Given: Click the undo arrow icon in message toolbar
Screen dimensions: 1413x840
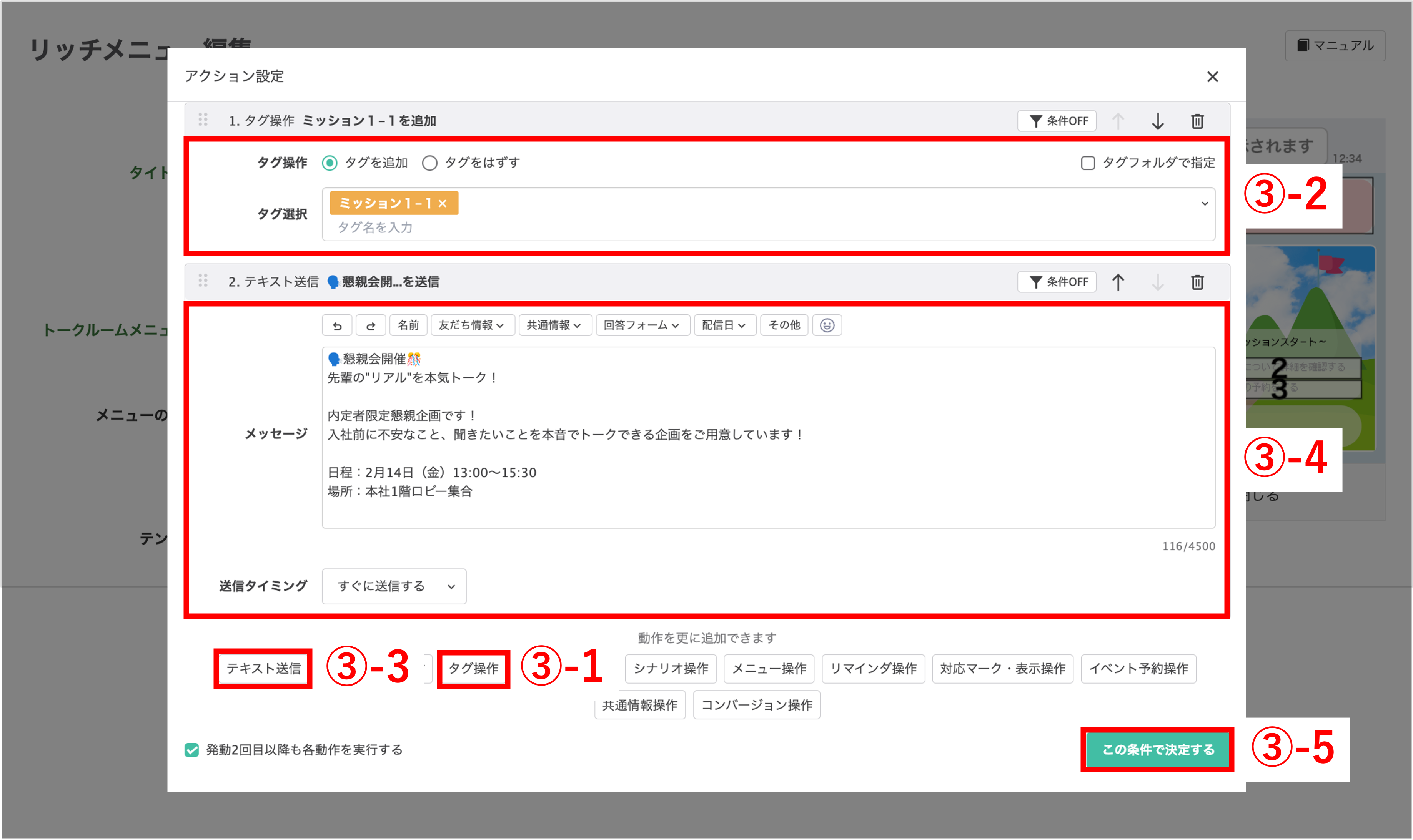Looking at the screenshot, I should tap(337, 325).
